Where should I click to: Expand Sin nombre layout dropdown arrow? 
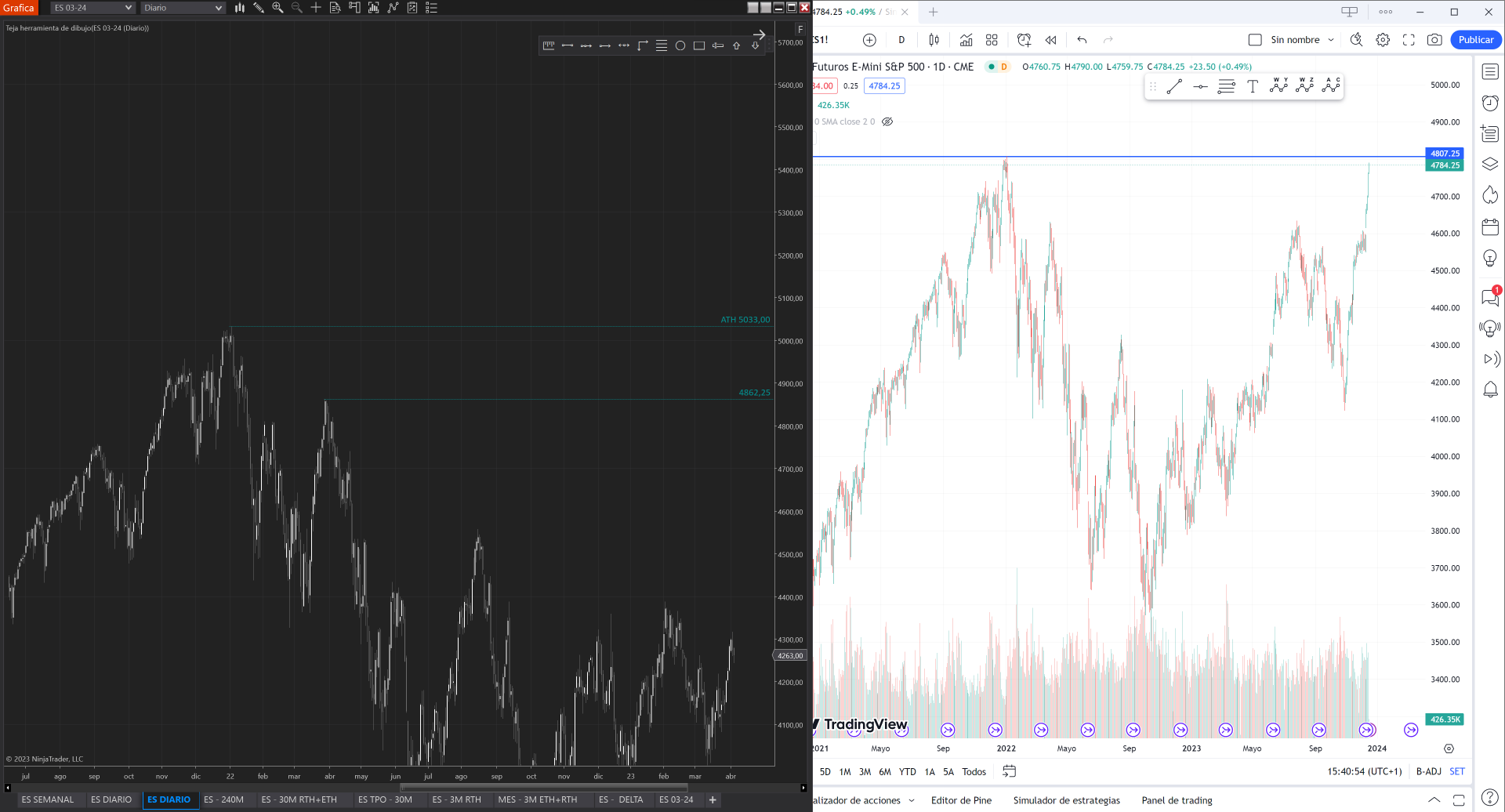click(x=1331, y=40)
